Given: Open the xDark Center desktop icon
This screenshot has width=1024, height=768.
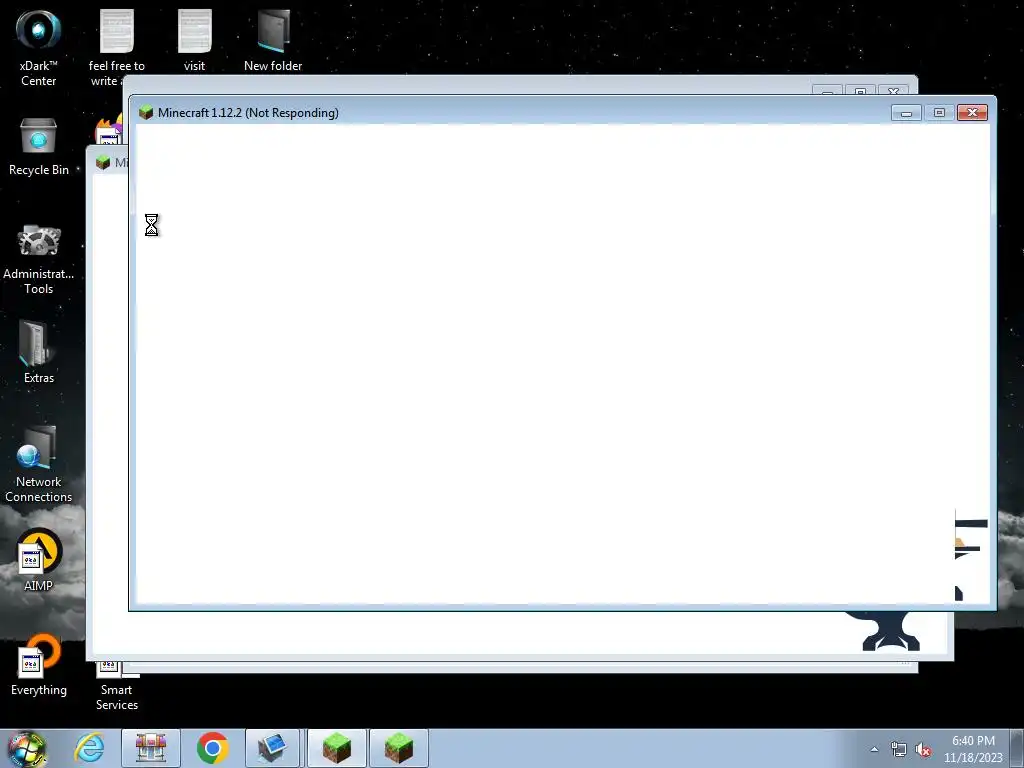Looking at the screenshot, I should pos(39,48).
